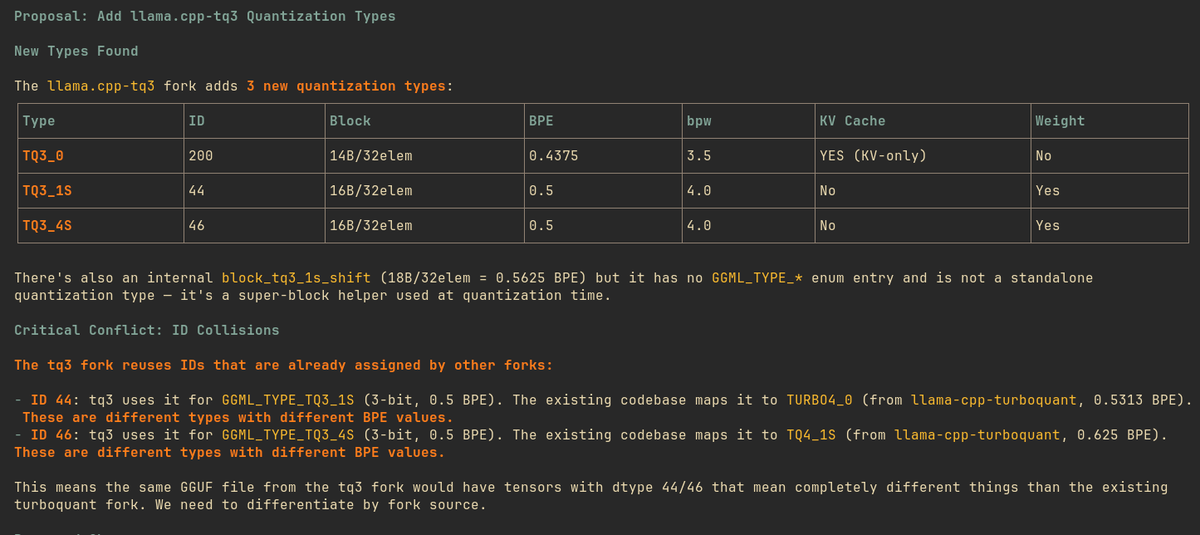Select the bpw value "3.5"

click(x=699, y=156)
